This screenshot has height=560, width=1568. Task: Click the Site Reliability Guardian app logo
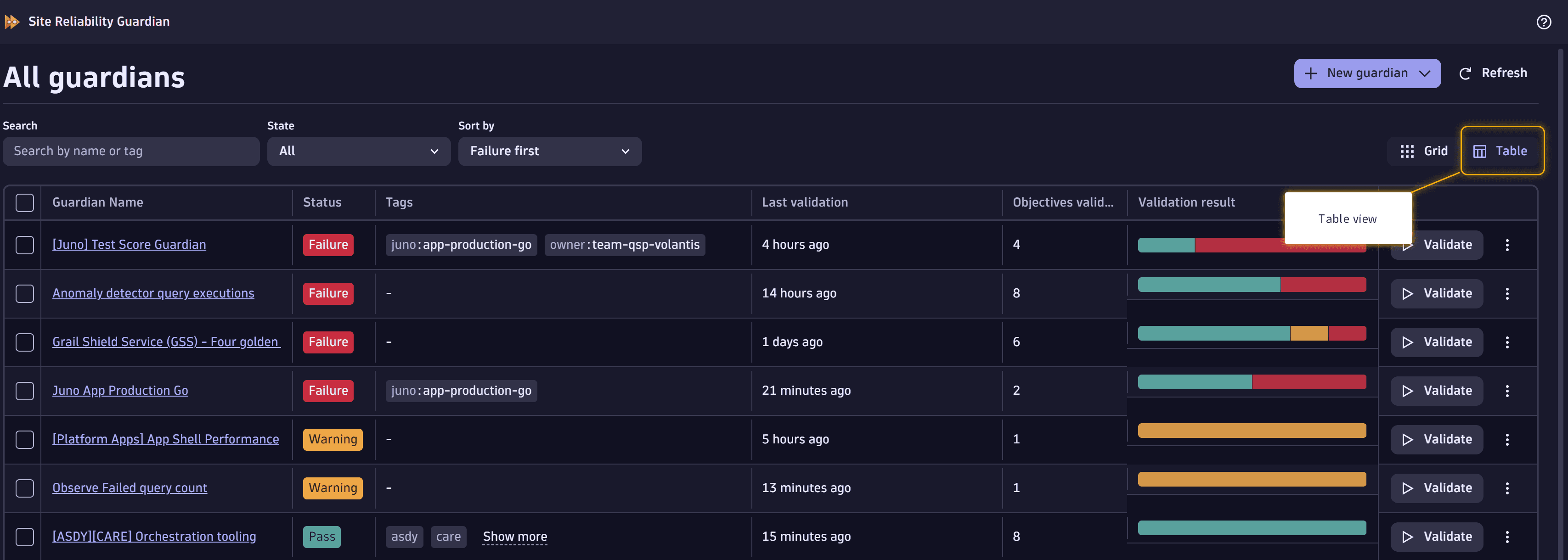coord(12,22)
